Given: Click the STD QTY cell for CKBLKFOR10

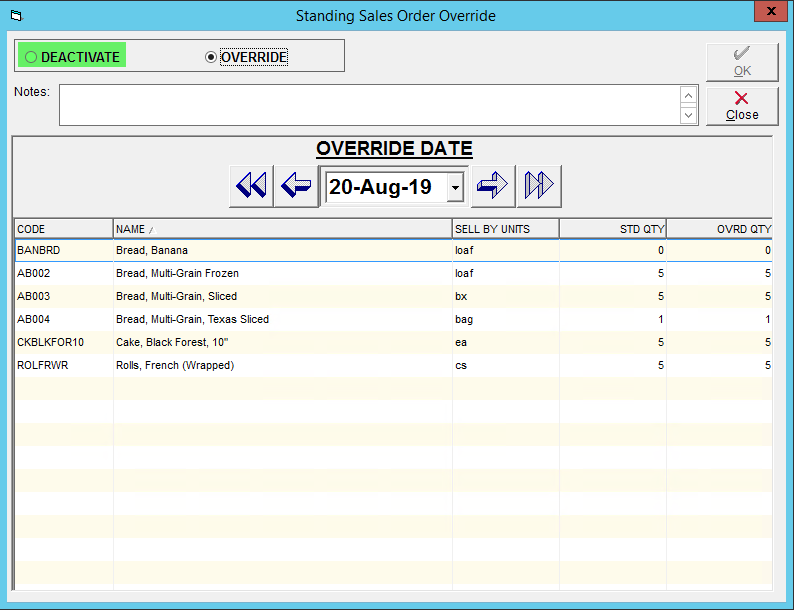Looking at the screenshot, I should point(613,342).
